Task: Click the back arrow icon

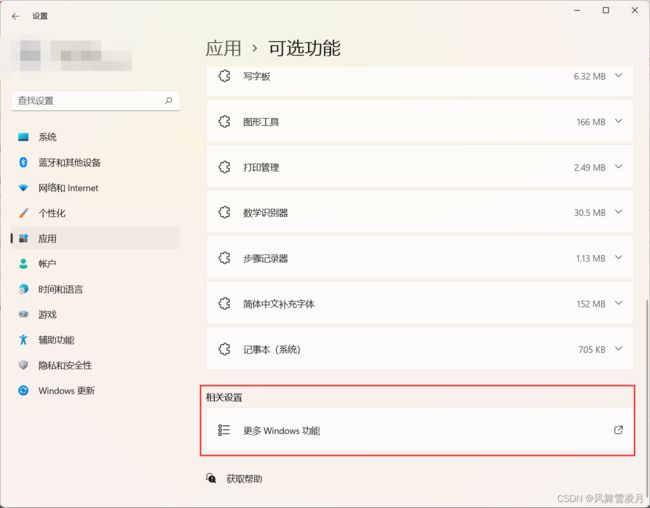Action: pos(16,16)
